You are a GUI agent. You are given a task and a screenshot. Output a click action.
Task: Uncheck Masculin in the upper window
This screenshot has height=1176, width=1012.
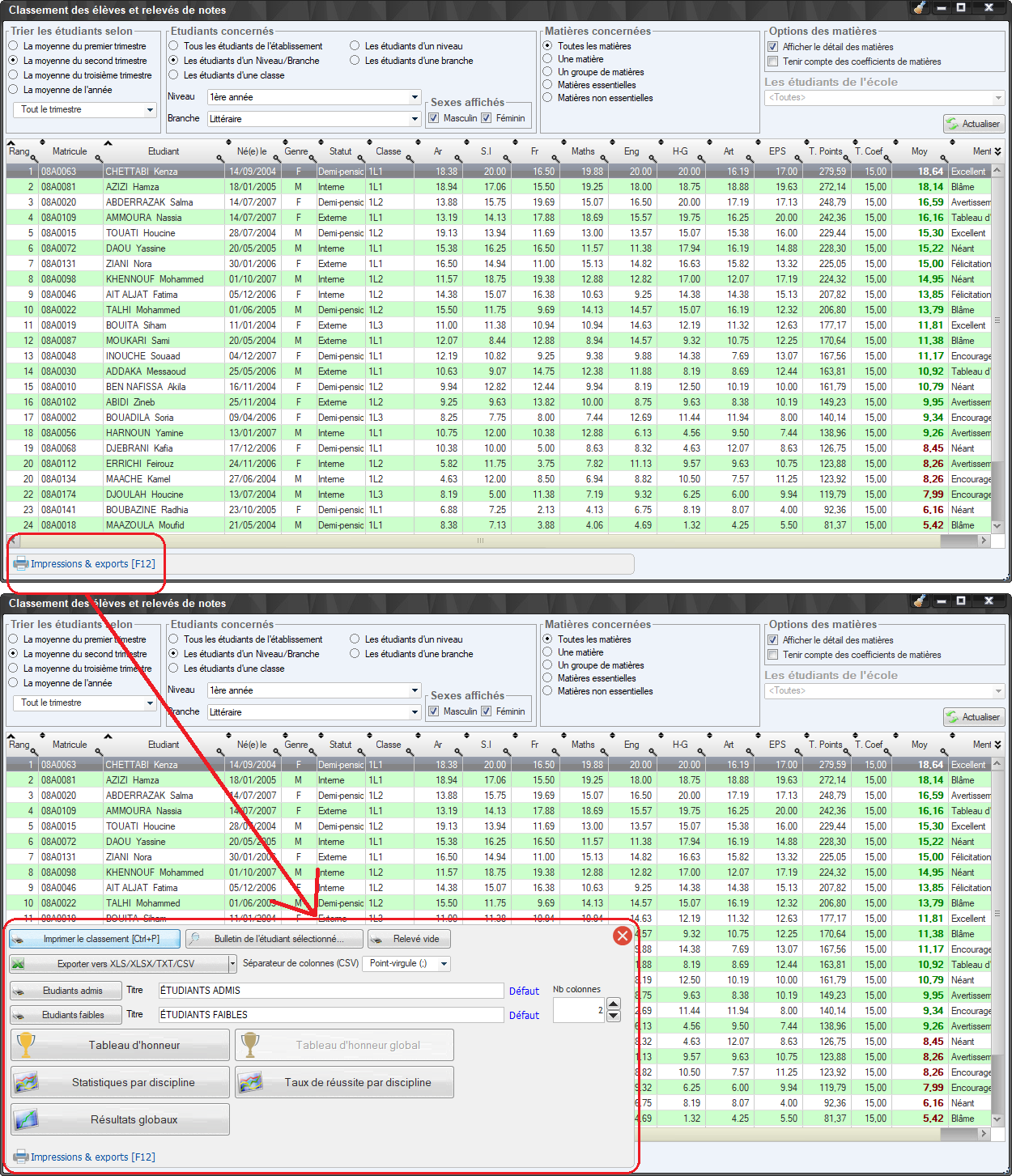click(434, 118)
